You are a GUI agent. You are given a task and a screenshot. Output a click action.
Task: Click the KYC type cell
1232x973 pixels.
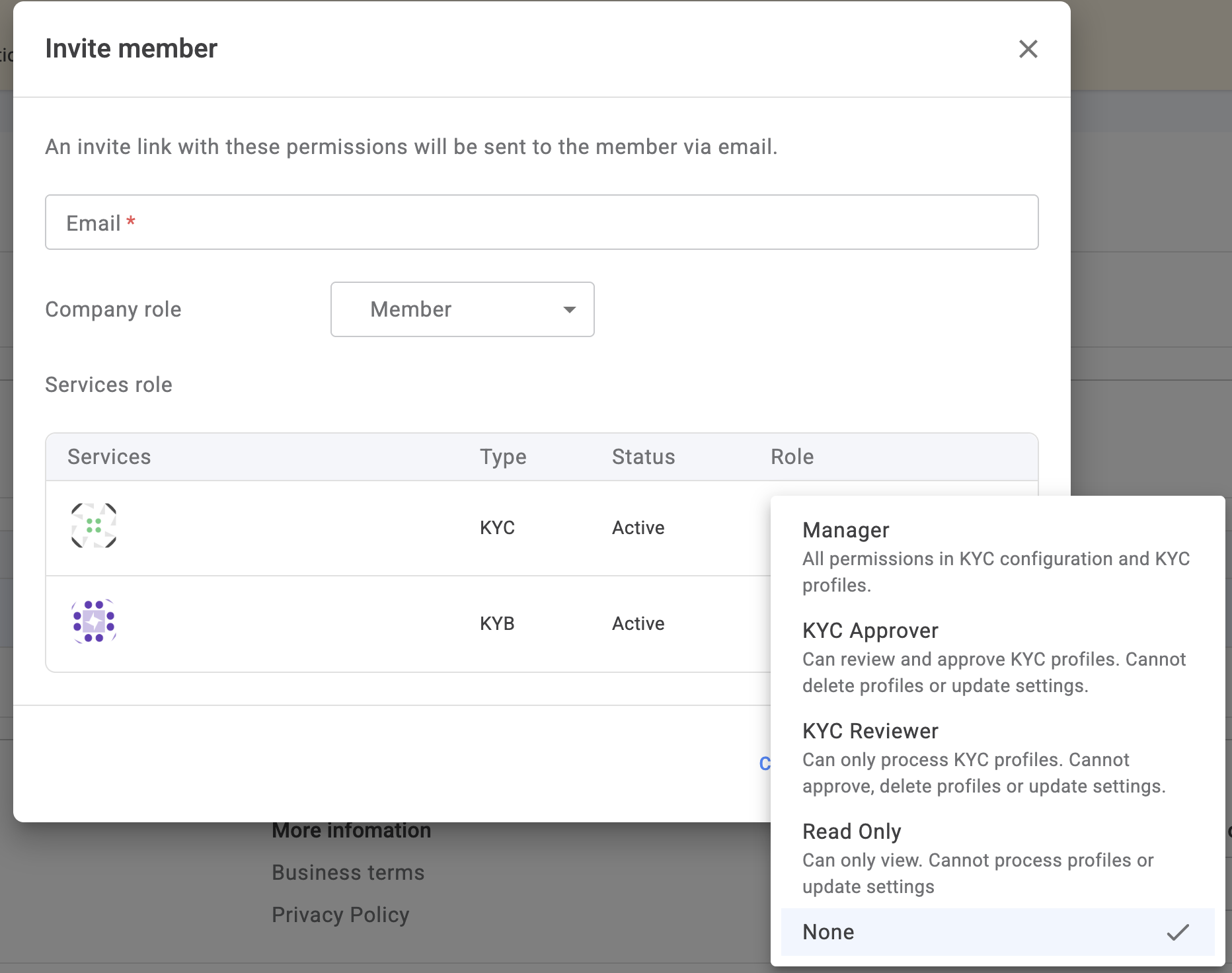[497, 527]
